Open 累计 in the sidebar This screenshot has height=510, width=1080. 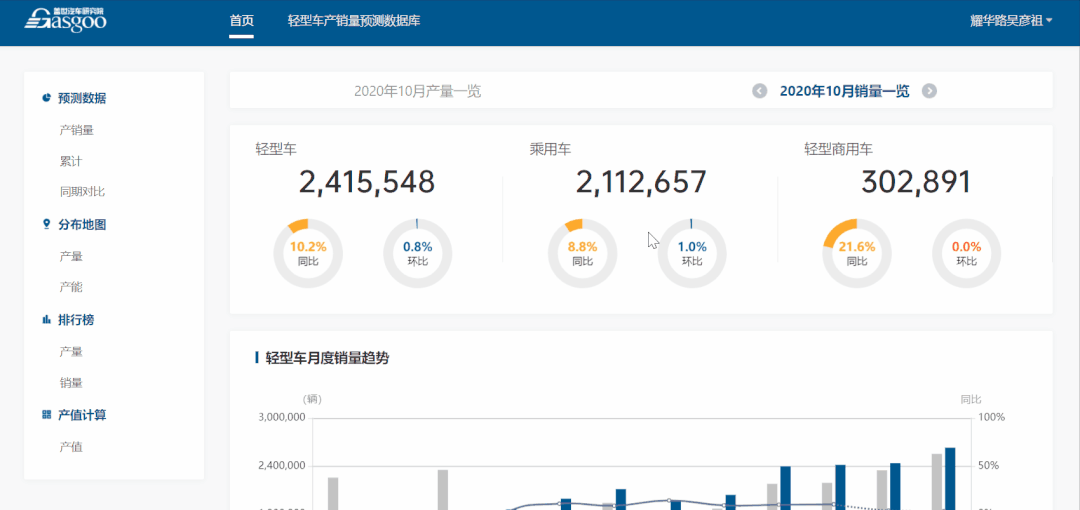tap(71, 161)
